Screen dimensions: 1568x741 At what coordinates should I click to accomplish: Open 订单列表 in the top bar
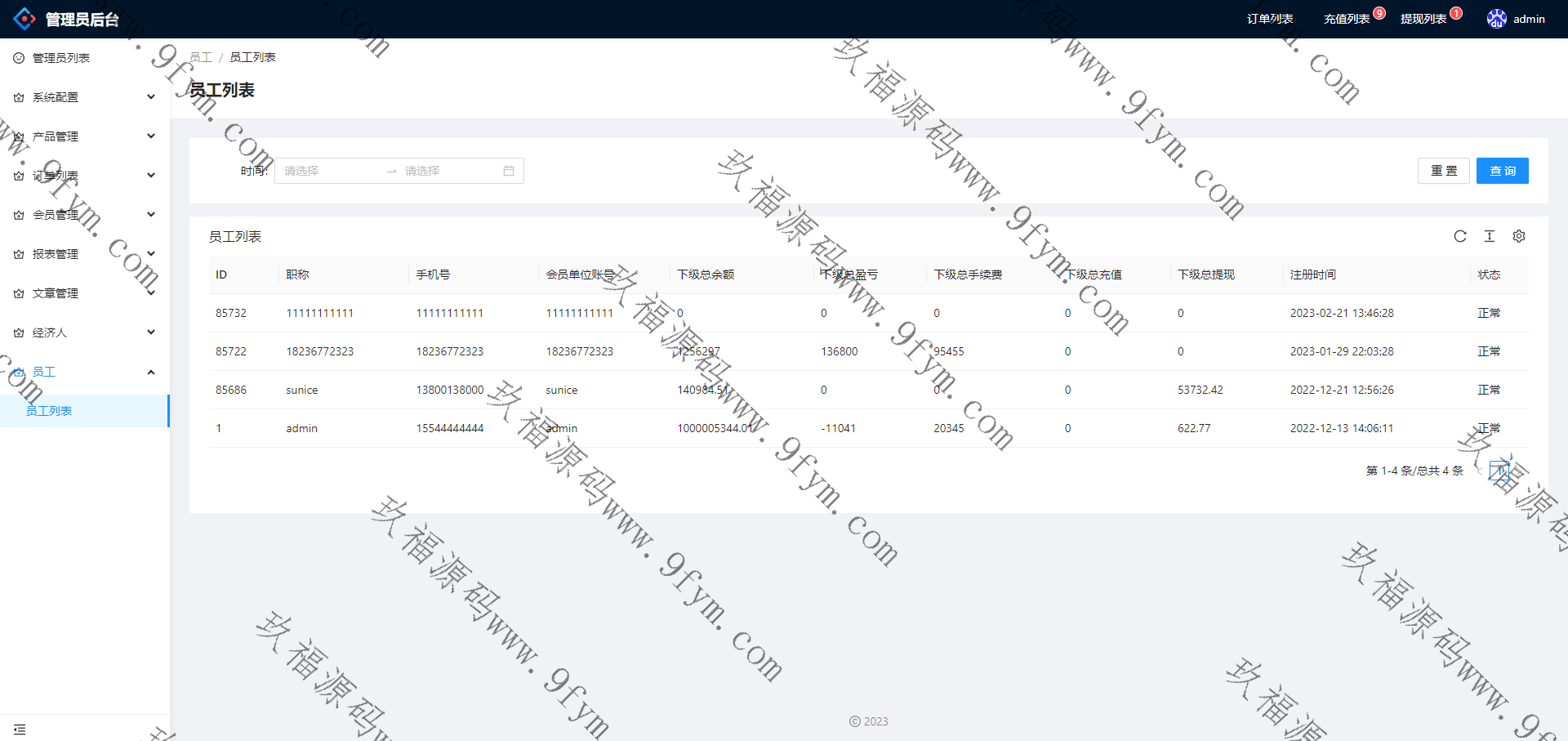tap(1270, 19)
